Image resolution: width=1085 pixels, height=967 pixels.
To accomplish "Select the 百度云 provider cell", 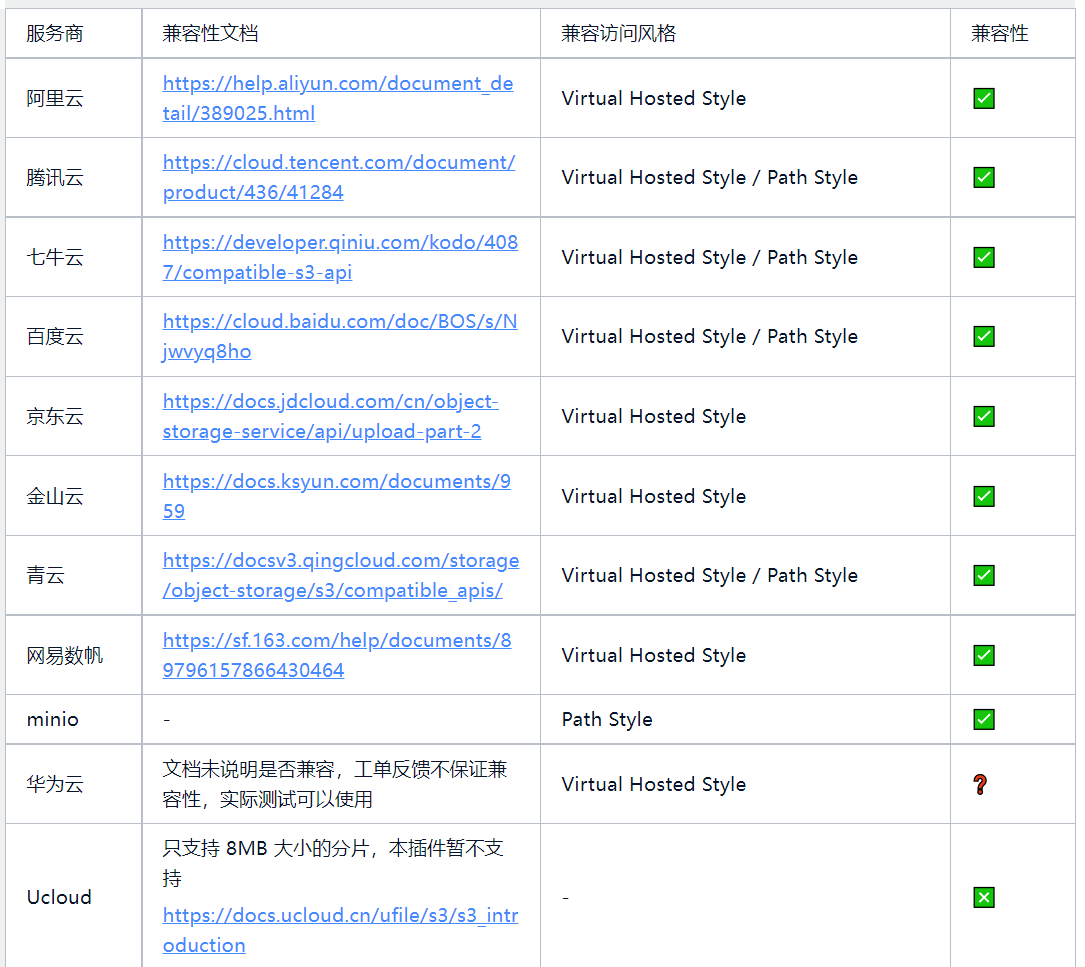I will pyautogui.click(x=73, y=336).
